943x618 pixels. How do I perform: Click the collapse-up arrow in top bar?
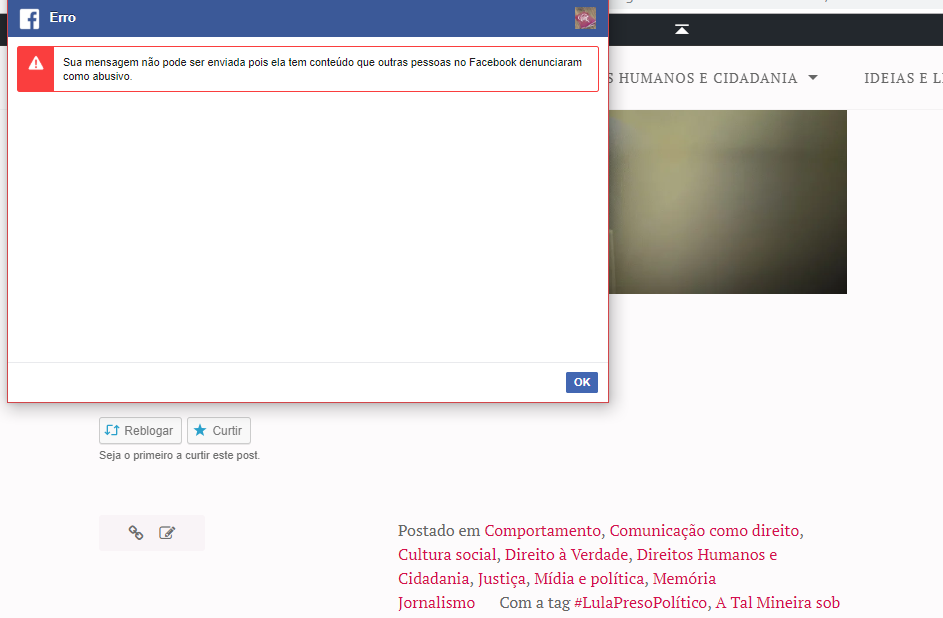click(x=681, y=30)
